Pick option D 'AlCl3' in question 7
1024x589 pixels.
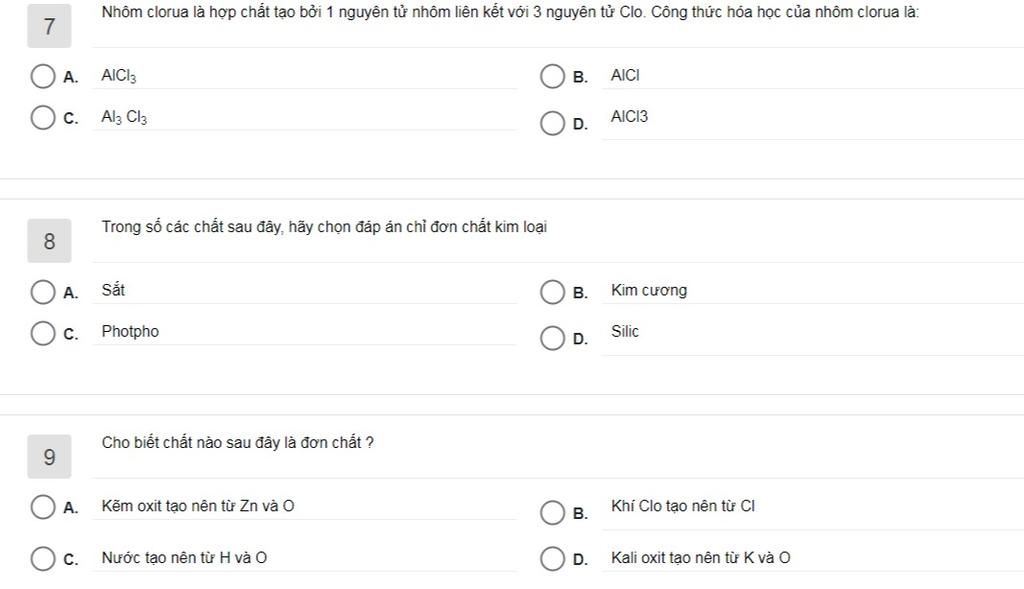[553, 123]
